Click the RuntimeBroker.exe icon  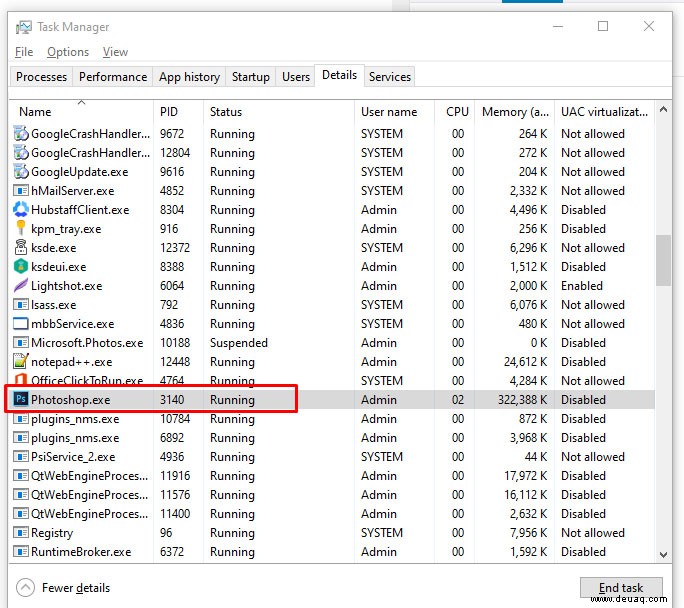(21, 552)
